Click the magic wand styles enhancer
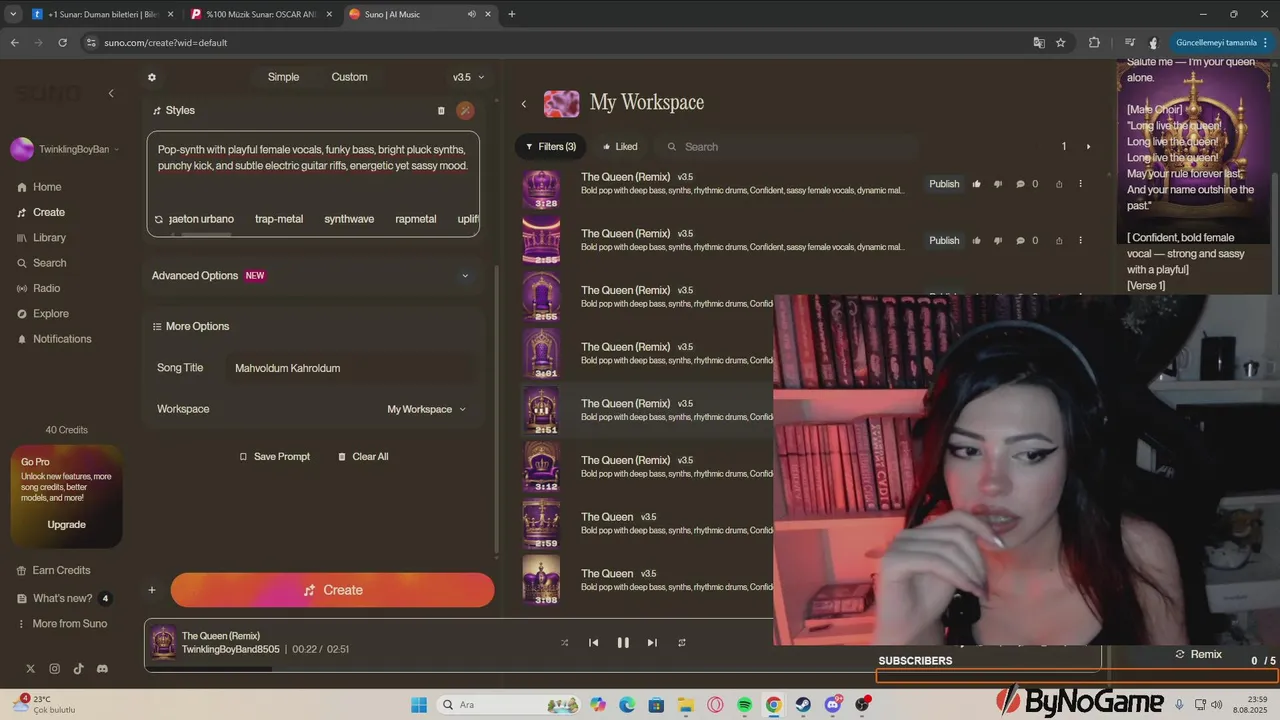 (x=465, y=110)
